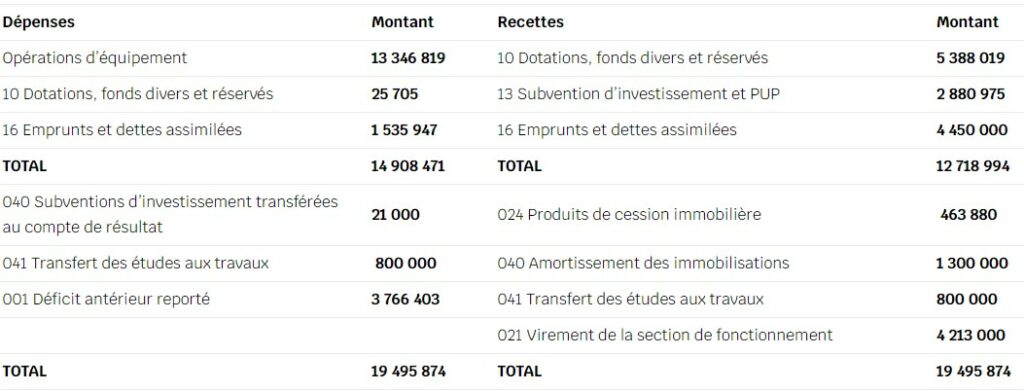Image resolution: width=1024 pixels, height=391 pixels.
Task: Click 13 Subvention d'investissement et PUP
Action: coord(639,94)
